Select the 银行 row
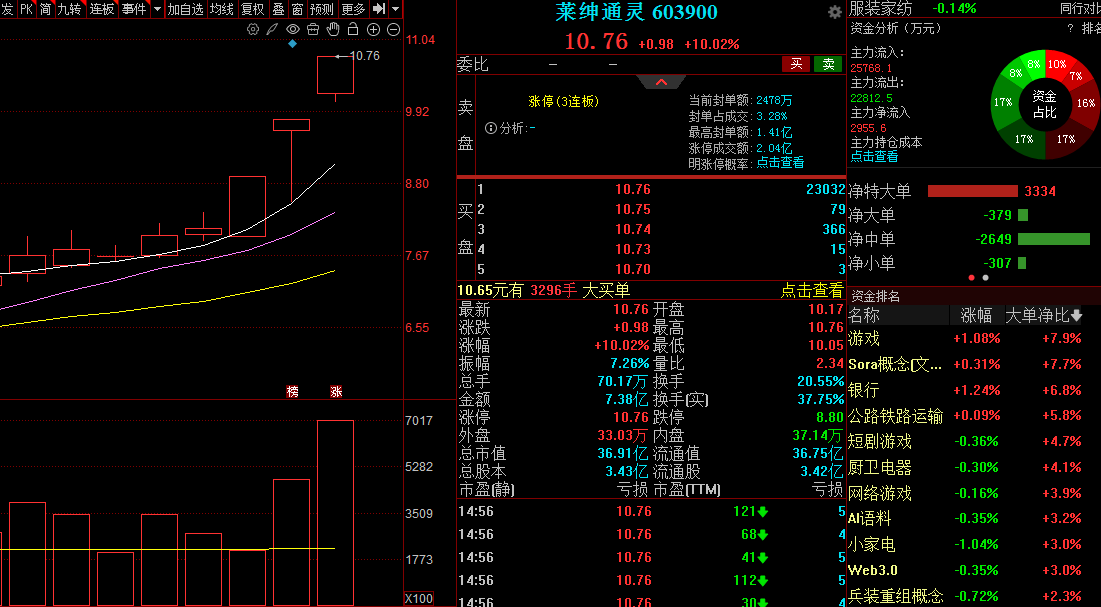 [x=974, y=390]
